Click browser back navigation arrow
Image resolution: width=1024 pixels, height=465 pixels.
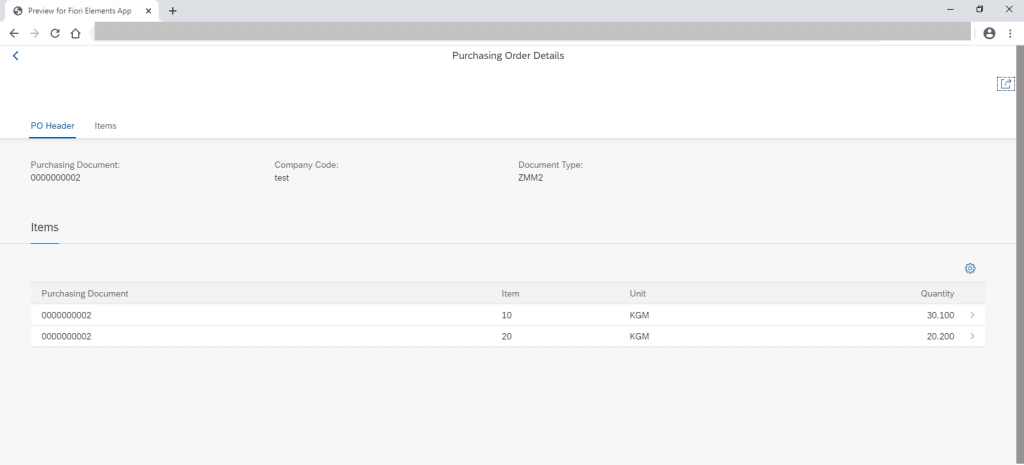coord(14,33)
